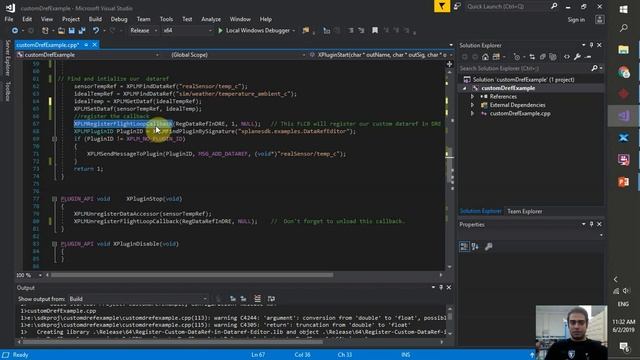
Task: Start debugging with the green play icon
Action: pyautogui.click(x=220, y=31)
